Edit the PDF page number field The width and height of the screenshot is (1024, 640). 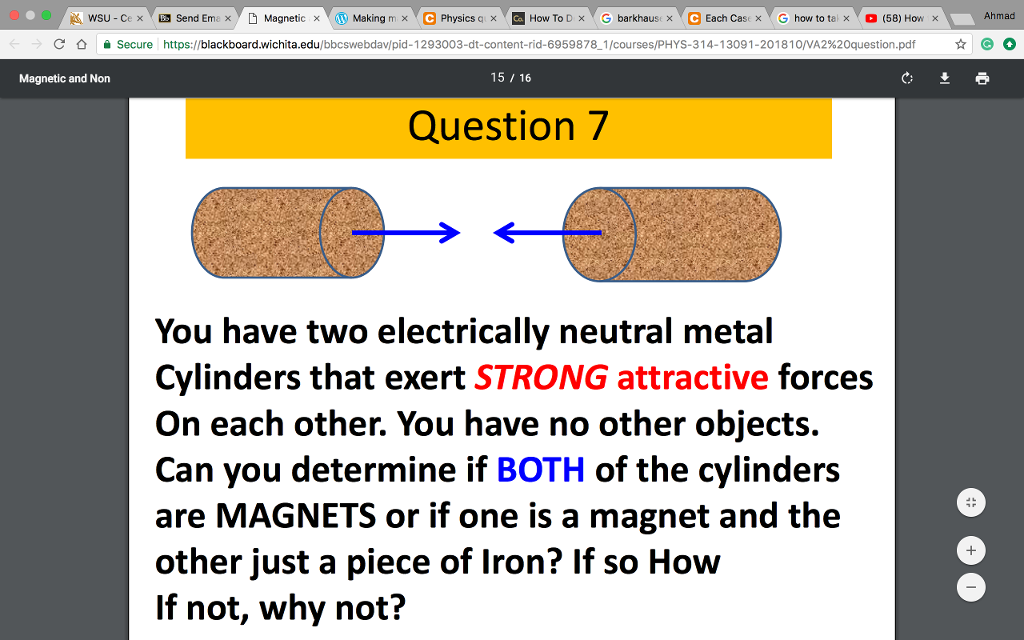[x=497, y=78]
